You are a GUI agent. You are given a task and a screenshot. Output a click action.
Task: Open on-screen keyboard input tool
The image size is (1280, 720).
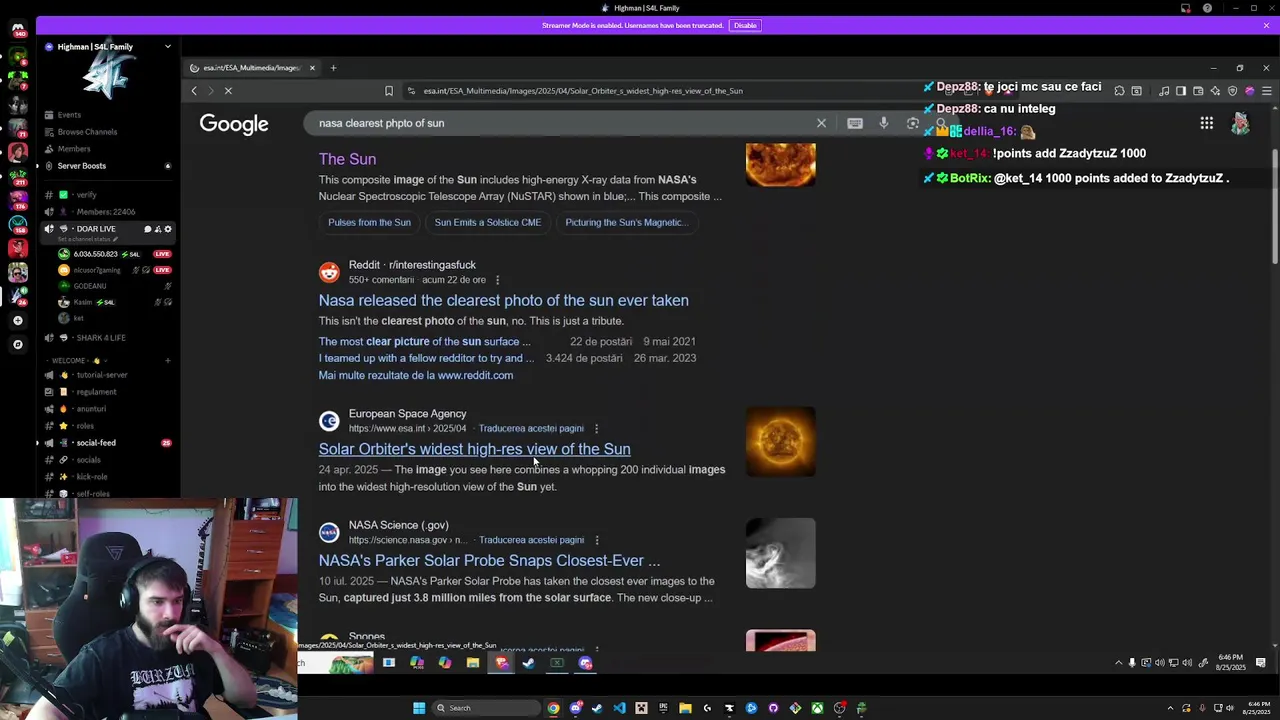pyautogui.click(x=855, y=123)
